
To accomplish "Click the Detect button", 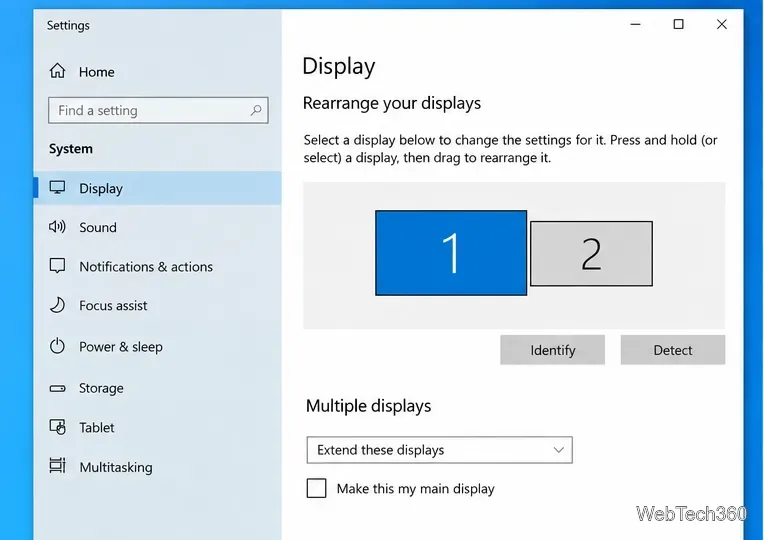I will 672,349.
